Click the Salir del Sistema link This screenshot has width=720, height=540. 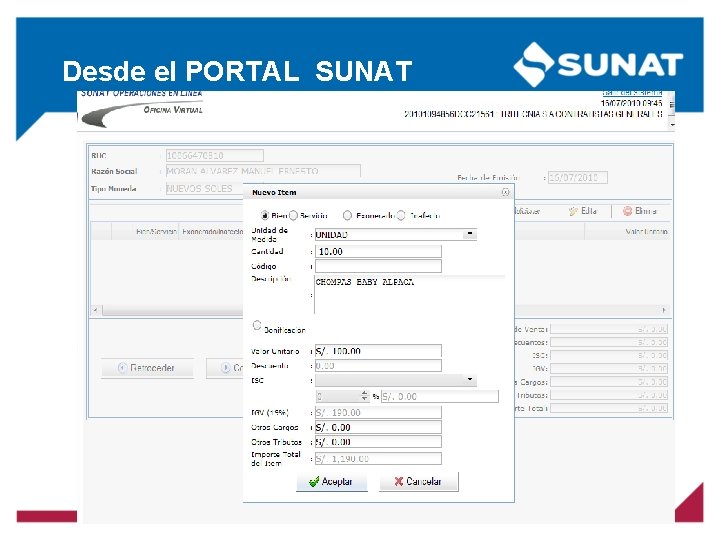632,93
